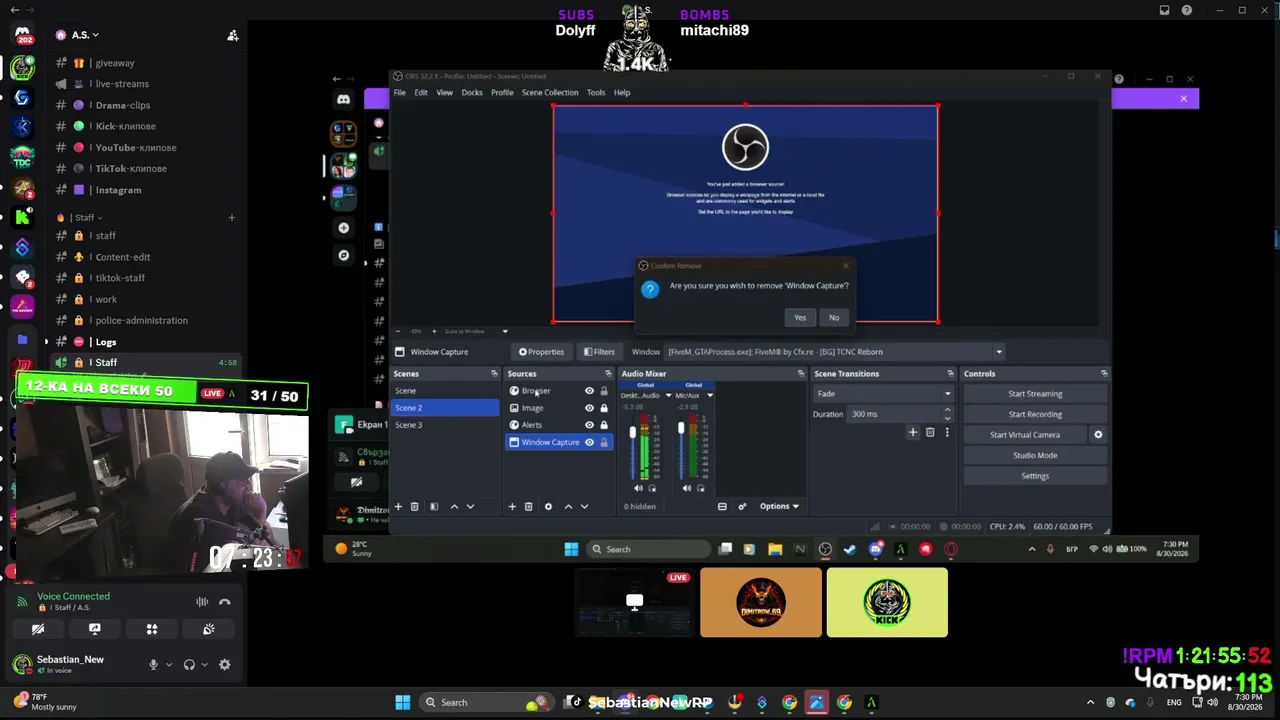
Task: Open source Properties button
Action: [x=541, y=352]
